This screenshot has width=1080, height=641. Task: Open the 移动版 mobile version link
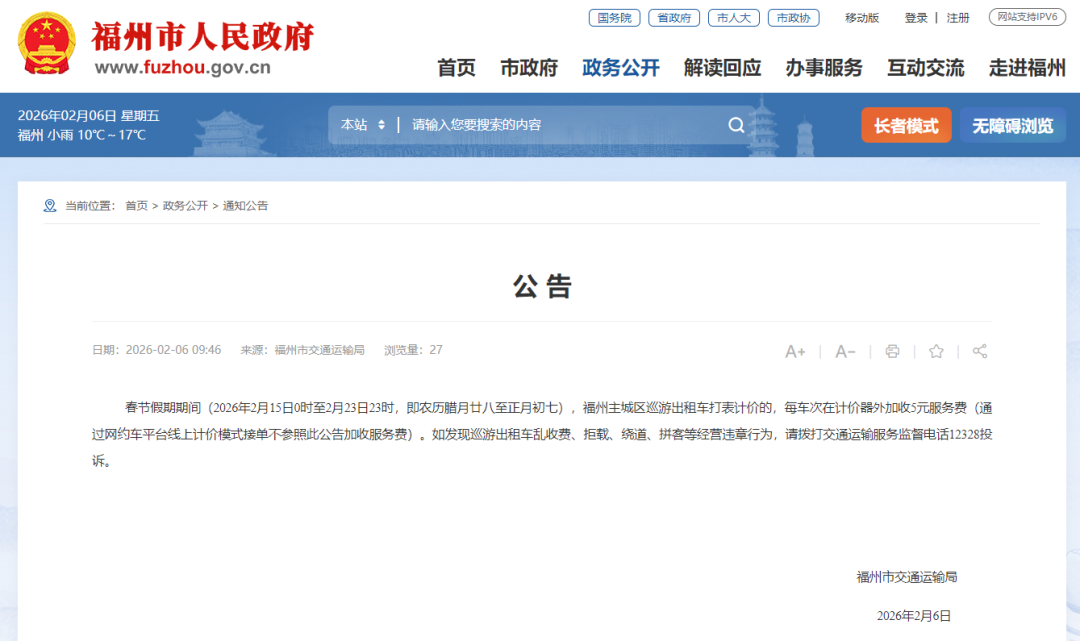[x=861, y=17]
